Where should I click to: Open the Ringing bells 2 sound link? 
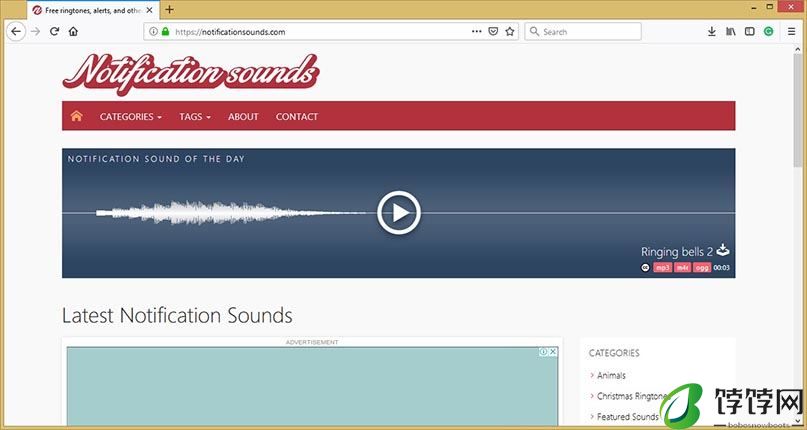[677, 252]
